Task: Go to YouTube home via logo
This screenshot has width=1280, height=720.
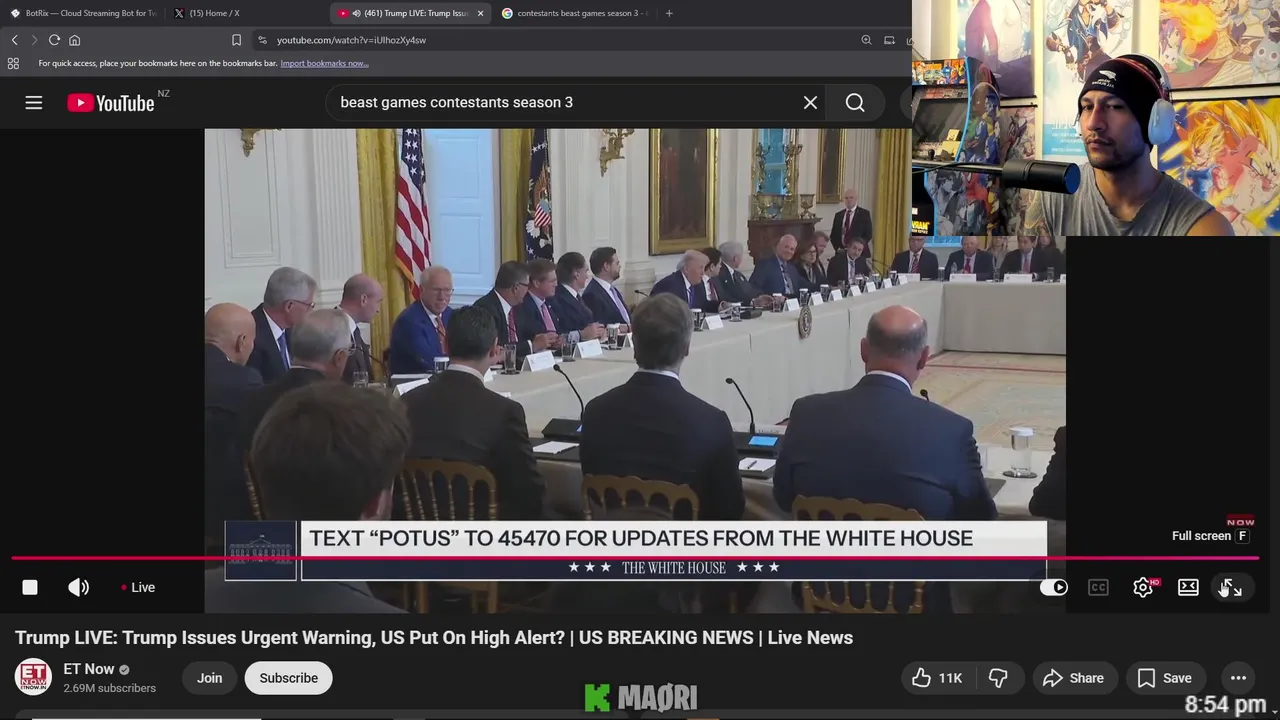Action: (x=111, y=103)
